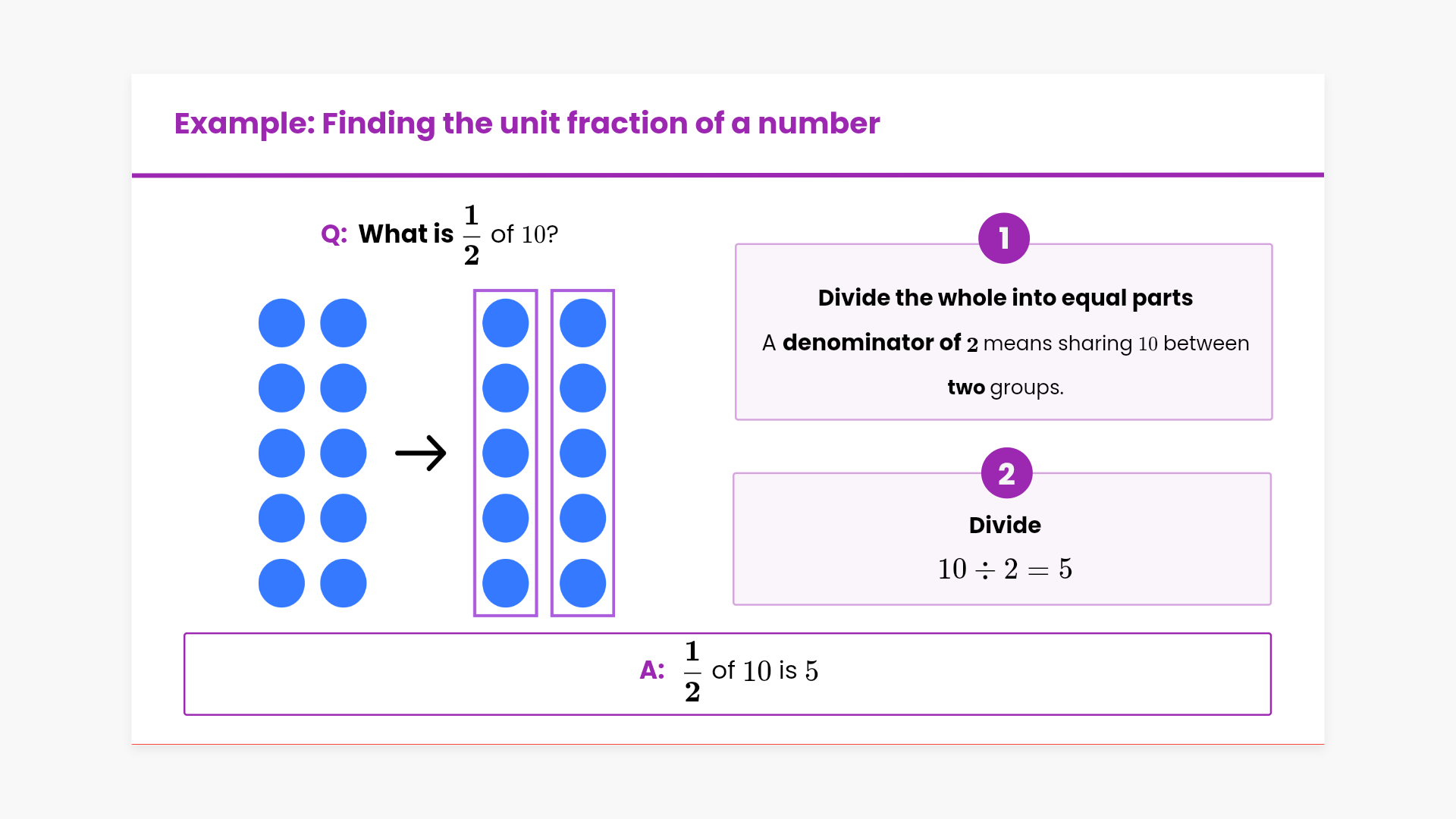Click the "Divide the whole into equal parts" heading
This screenshot has height=819, width=1456.
tap(1005, 298)
